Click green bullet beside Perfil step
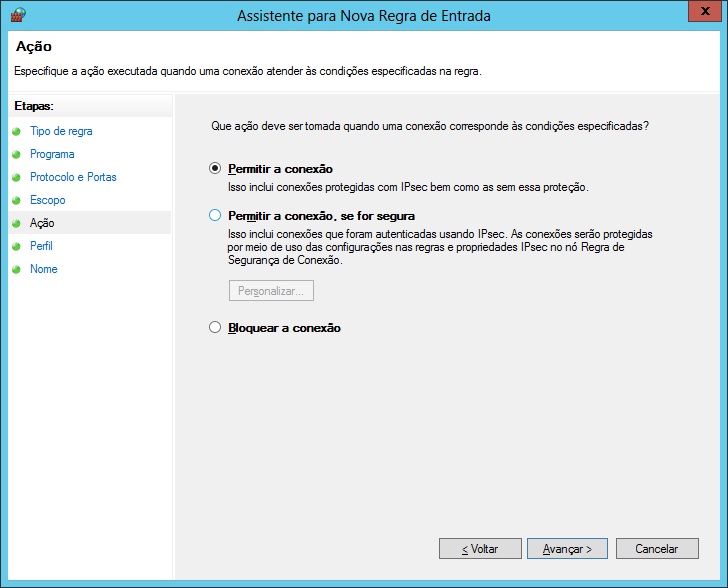Image resolution: width=728 pixels, height=588 pixels. pyautogui.click(x=16, y=246)
